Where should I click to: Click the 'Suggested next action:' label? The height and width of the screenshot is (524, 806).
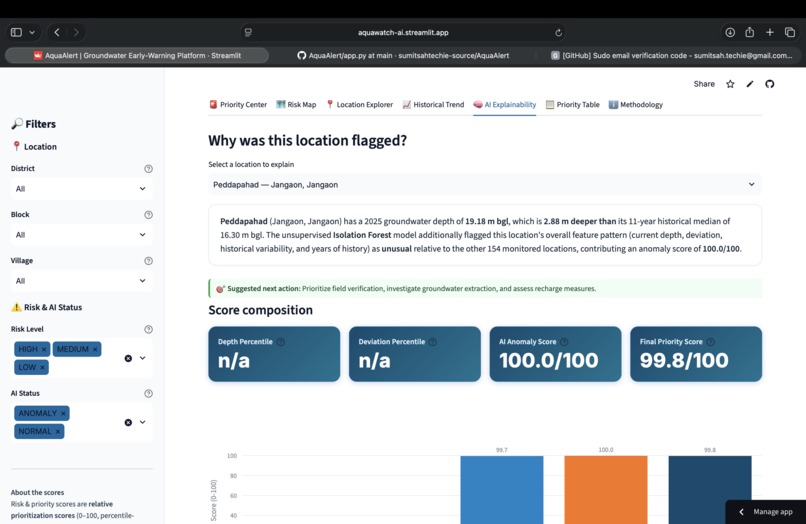pyautogui.click(x=264, y=288)
